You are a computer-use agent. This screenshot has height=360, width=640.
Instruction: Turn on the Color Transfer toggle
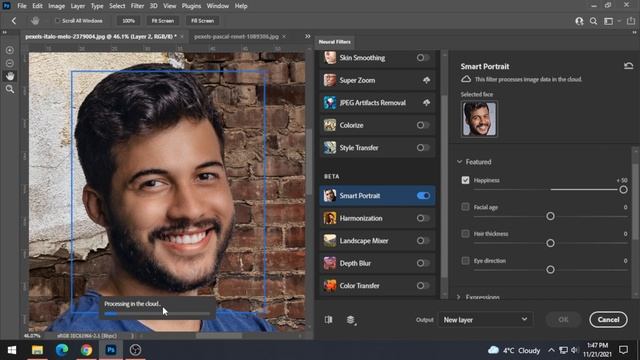[423, 286]
